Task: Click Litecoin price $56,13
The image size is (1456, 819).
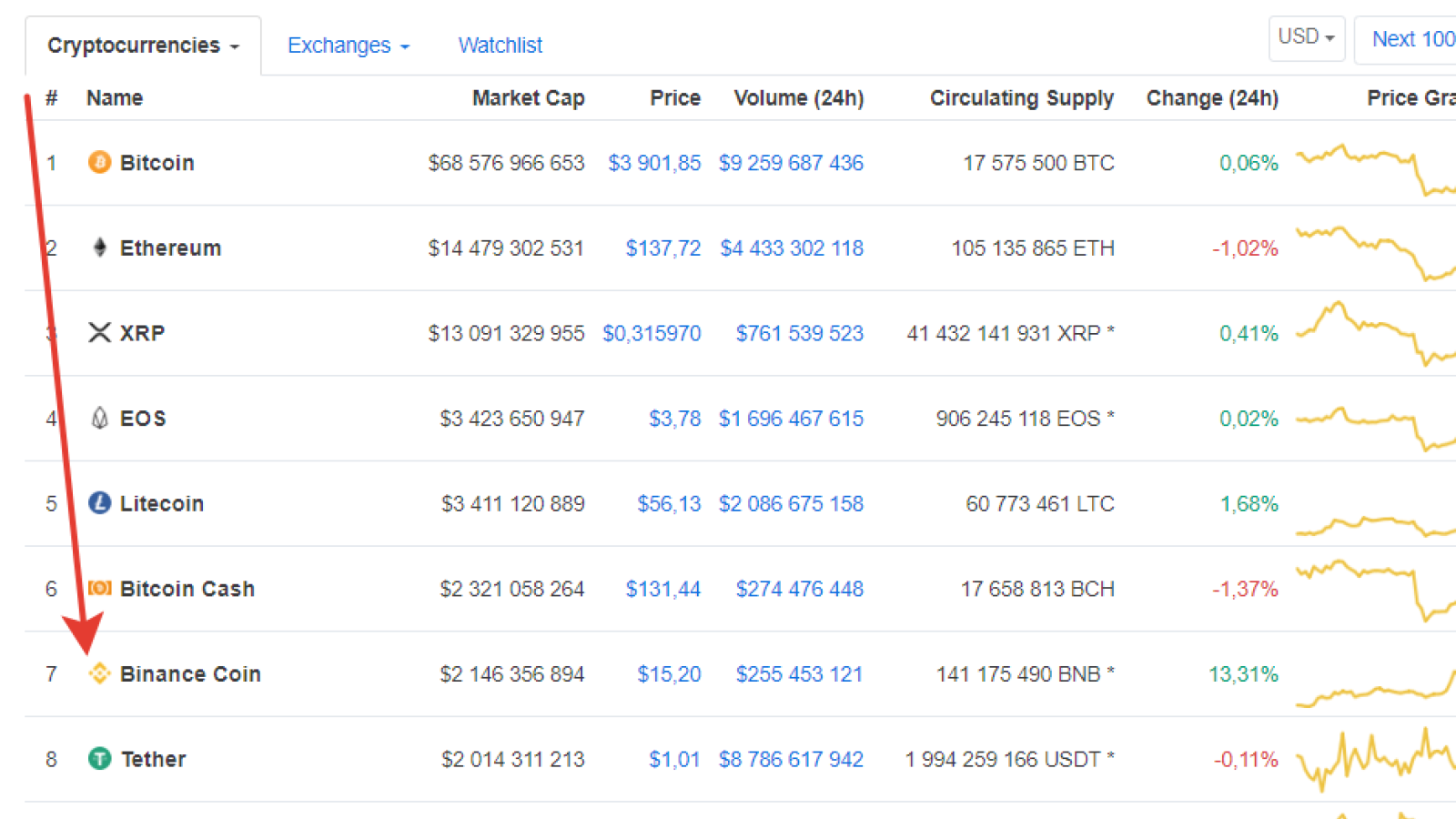Action: coord(669,504)
